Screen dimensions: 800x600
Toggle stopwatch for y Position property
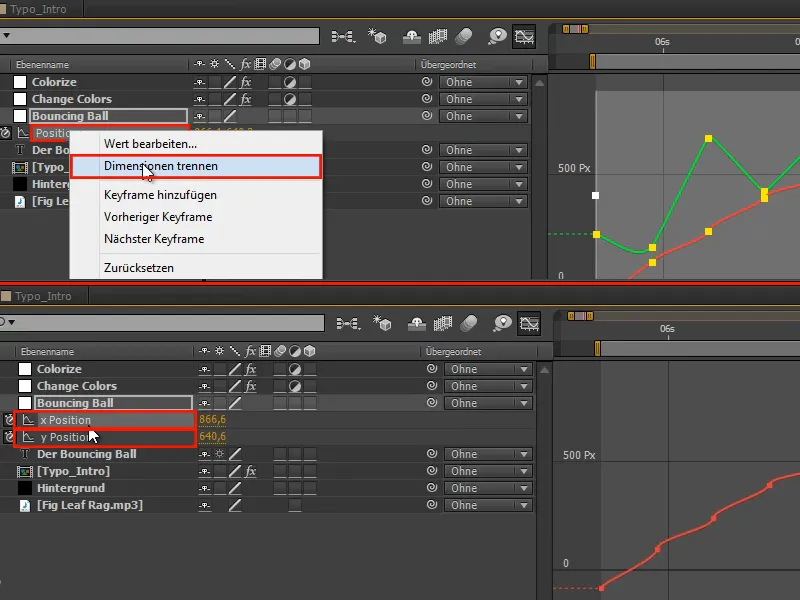click(x=9, y=437)
